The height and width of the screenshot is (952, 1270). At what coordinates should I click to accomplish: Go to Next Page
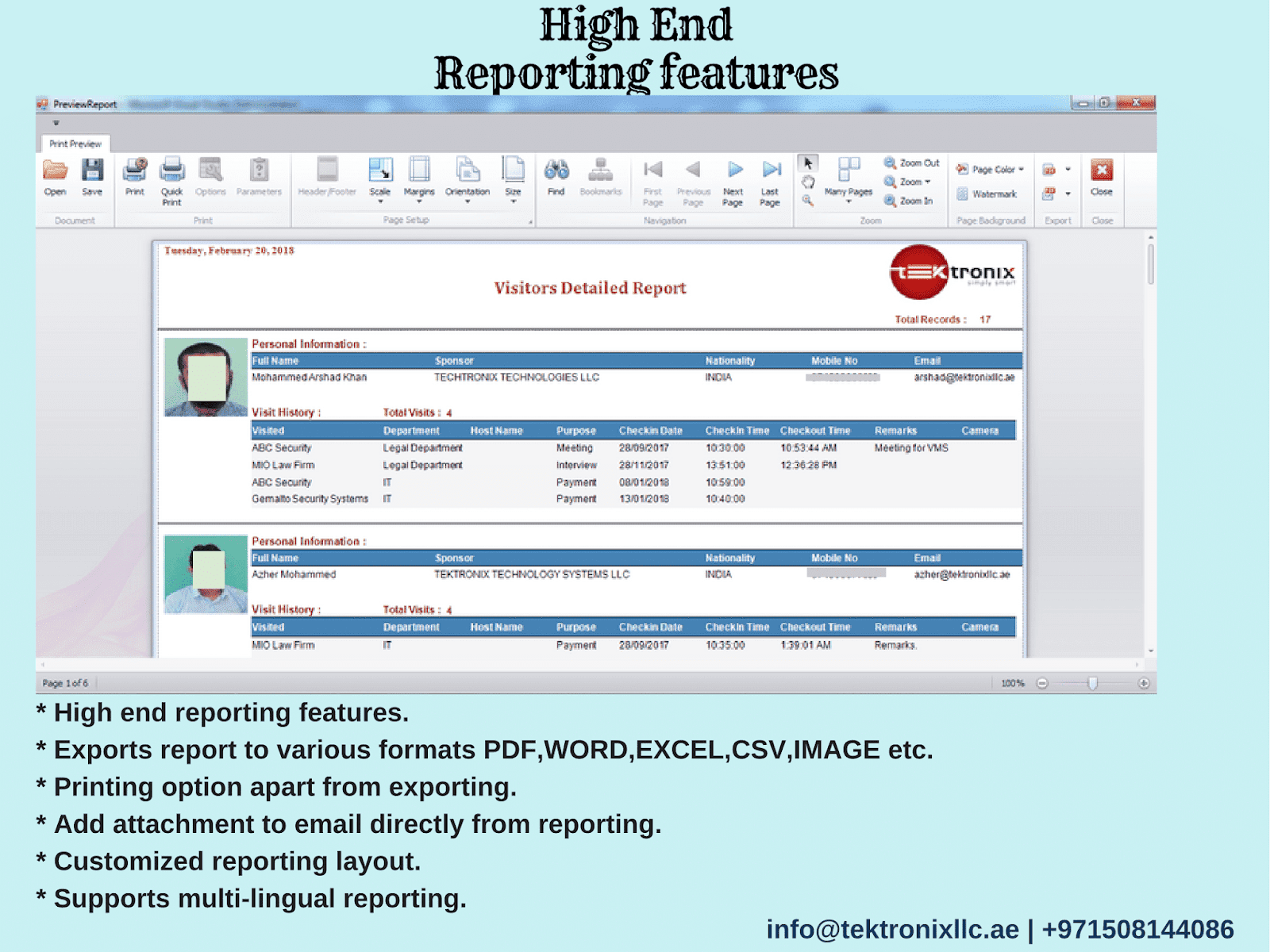tap(734, 170)
